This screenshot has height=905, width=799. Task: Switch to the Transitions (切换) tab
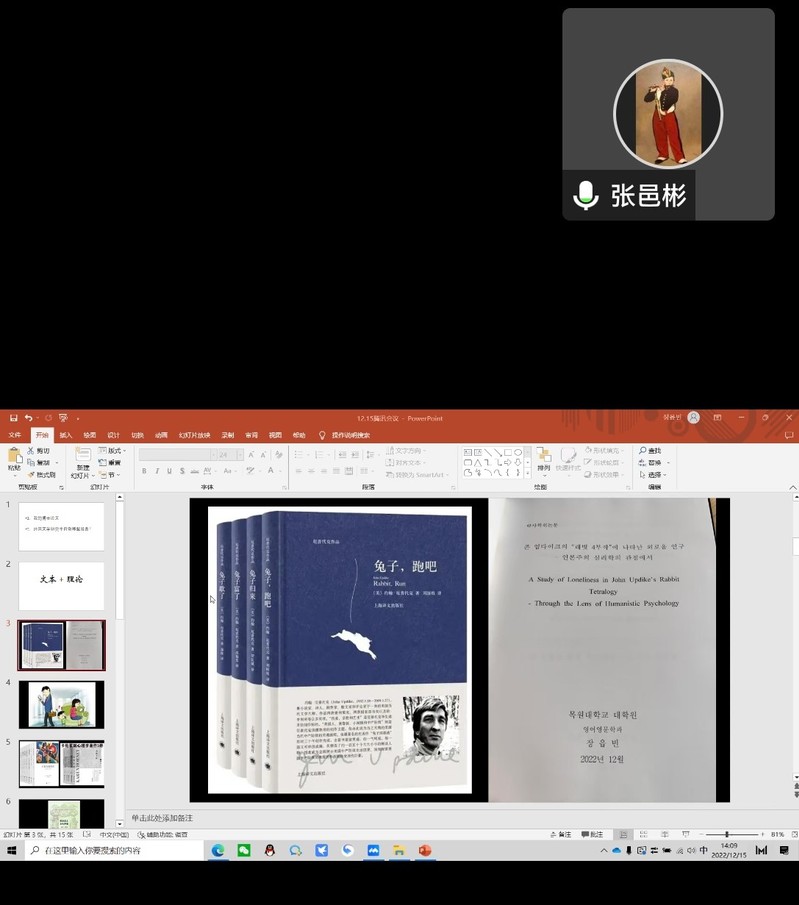pos(137,435)
